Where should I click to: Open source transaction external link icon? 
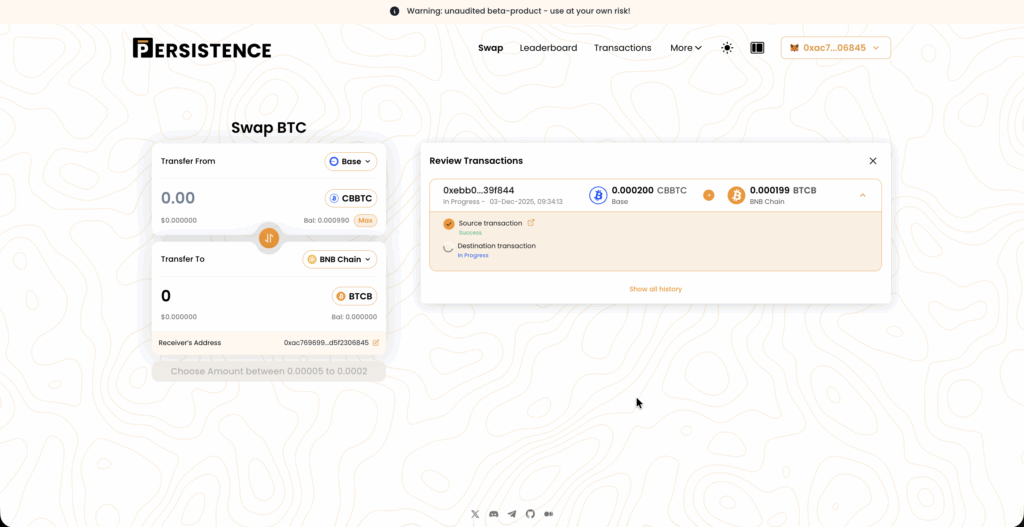click(531, 223)
